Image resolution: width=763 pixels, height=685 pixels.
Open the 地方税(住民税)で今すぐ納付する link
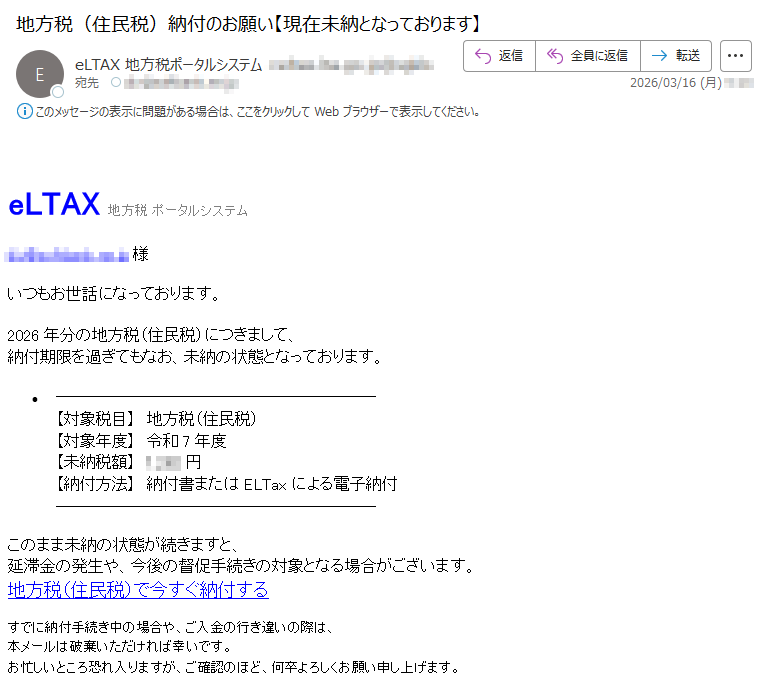(138, 590)
